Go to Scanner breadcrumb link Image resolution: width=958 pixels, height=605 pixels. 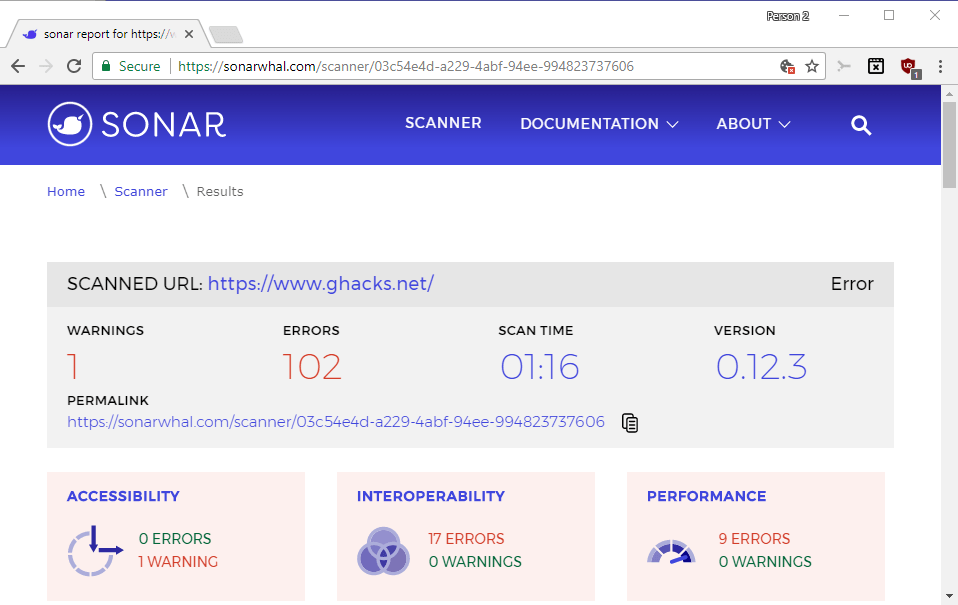141,191
